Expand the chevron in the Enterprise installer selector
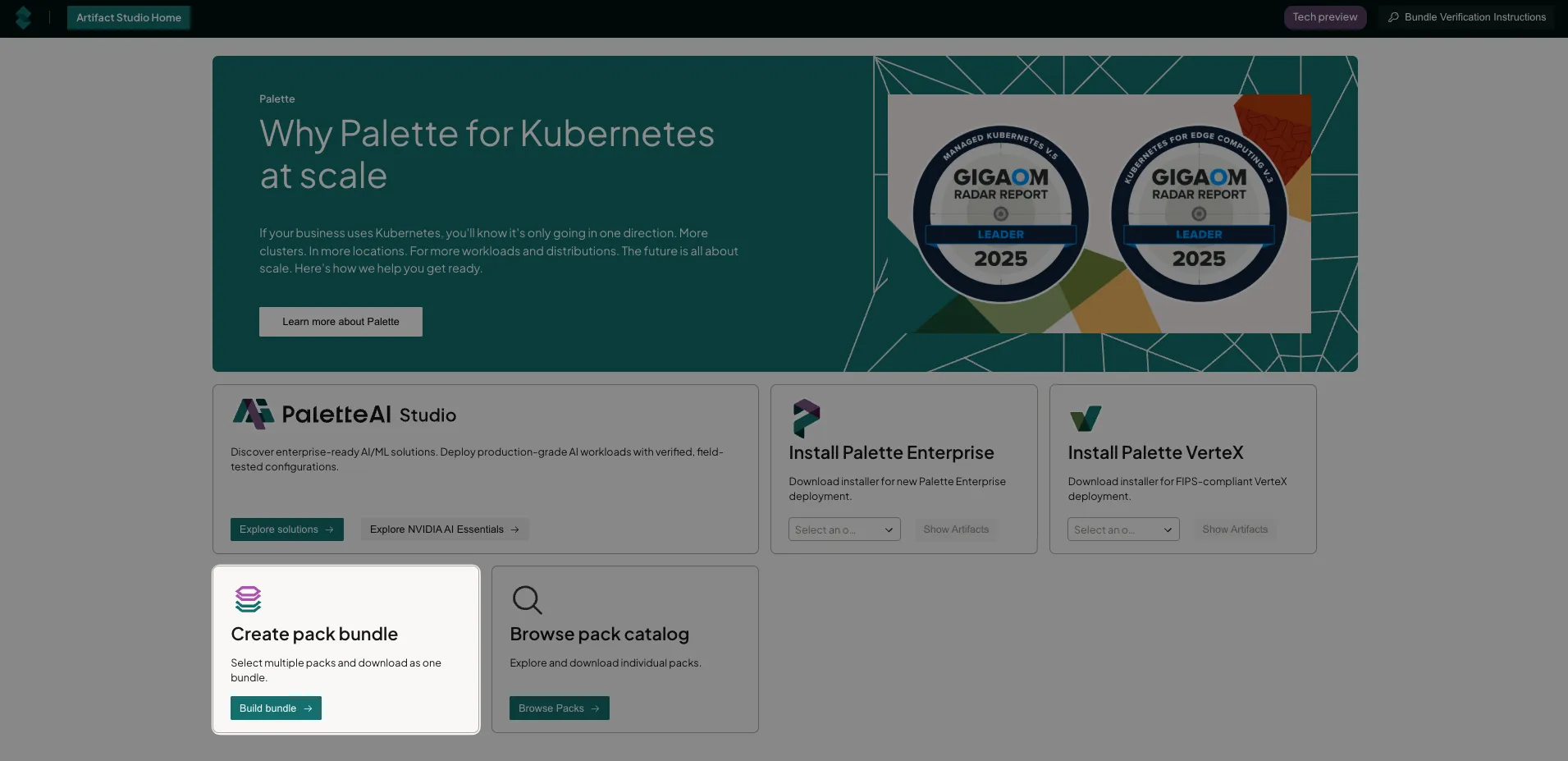This screenshot has height=761, width=1568. [x=889, y=529]
